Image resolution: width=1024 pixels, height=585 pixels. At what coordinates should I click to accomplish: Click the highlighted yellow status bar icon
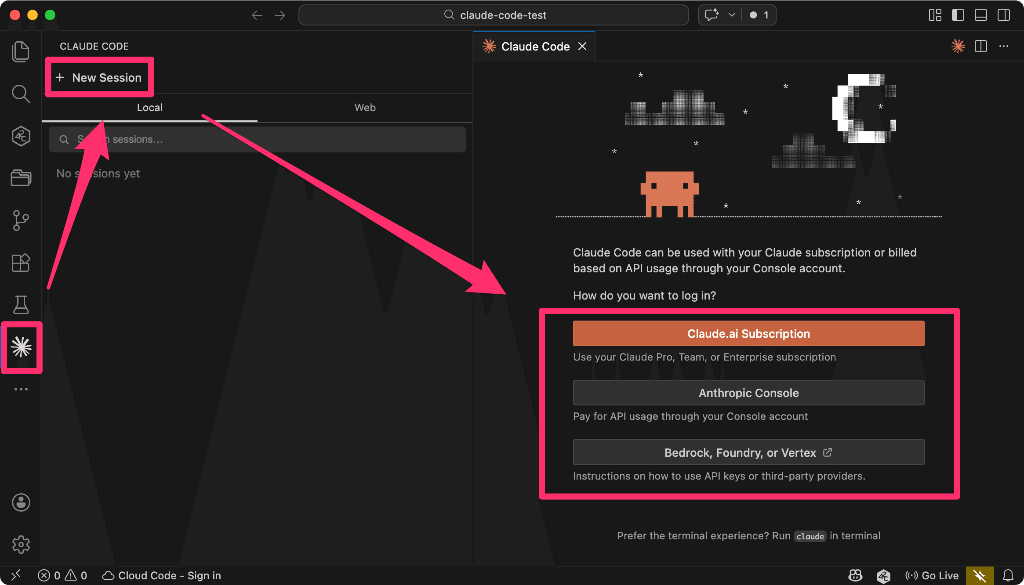point(980,575)
